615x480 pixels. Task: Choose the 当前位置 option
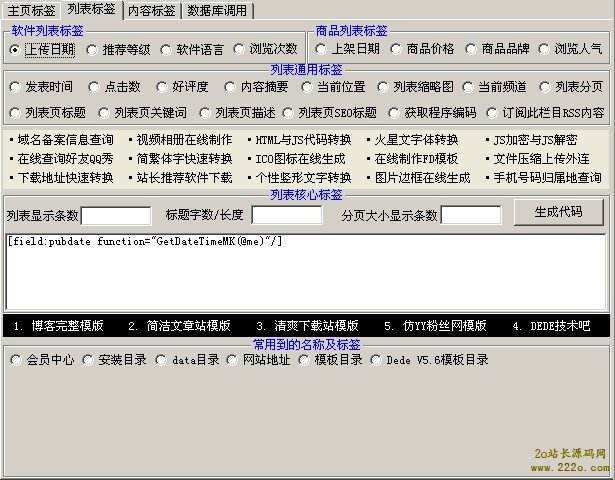(x=307, y=87)
